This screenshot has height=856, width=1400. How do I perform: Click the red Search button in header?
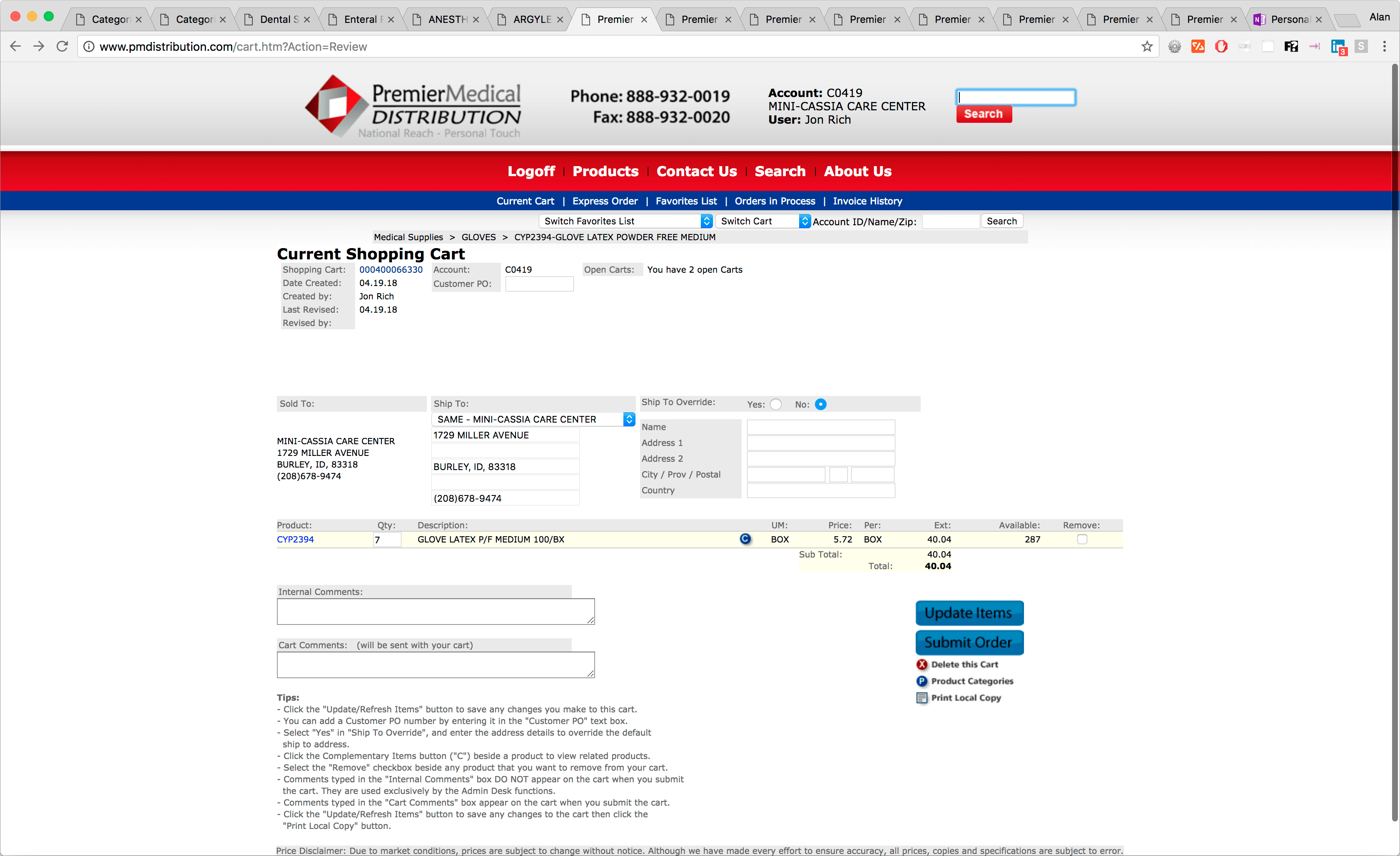[x=984, y=114]
